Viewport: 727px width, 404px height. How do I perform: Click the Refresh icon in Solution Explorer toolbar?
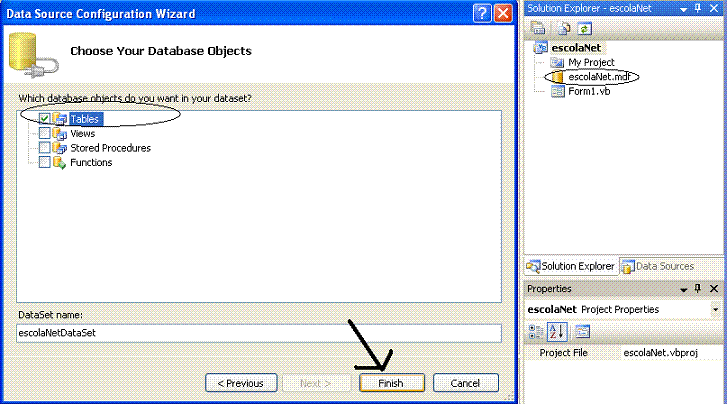584,29
